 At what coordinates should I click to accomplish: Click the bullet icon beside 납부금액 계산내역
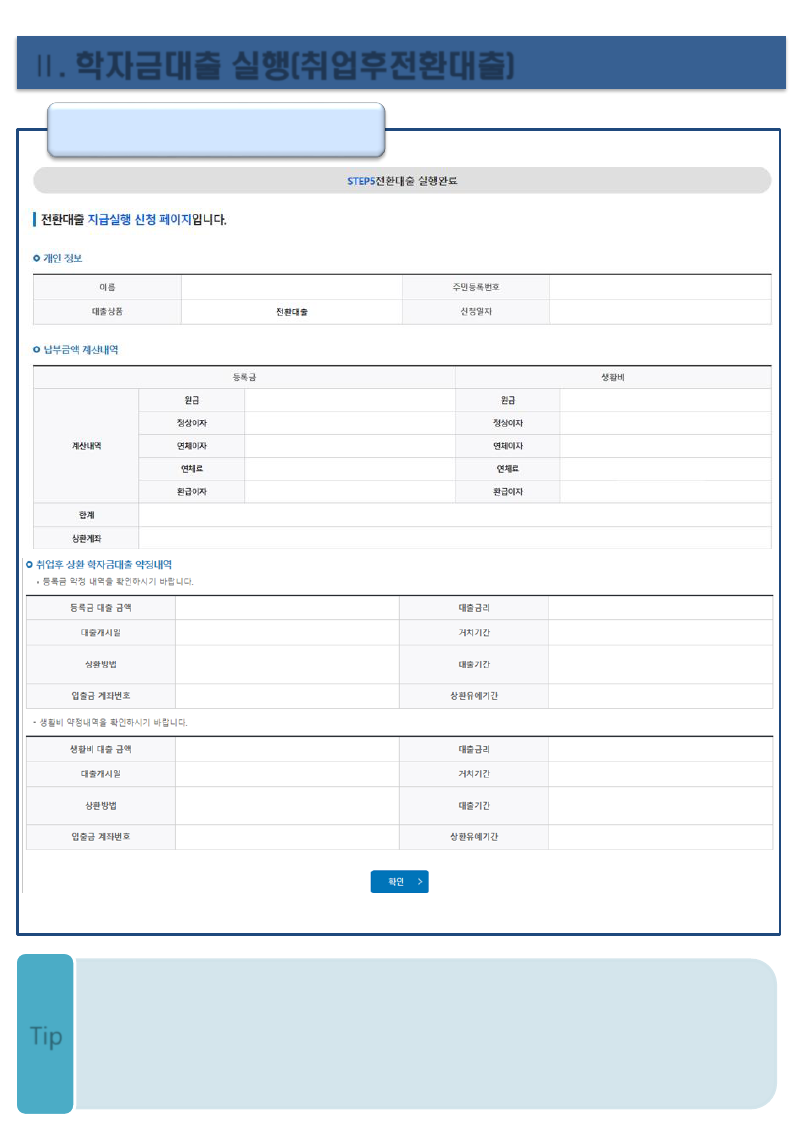[x=37, y=350]
